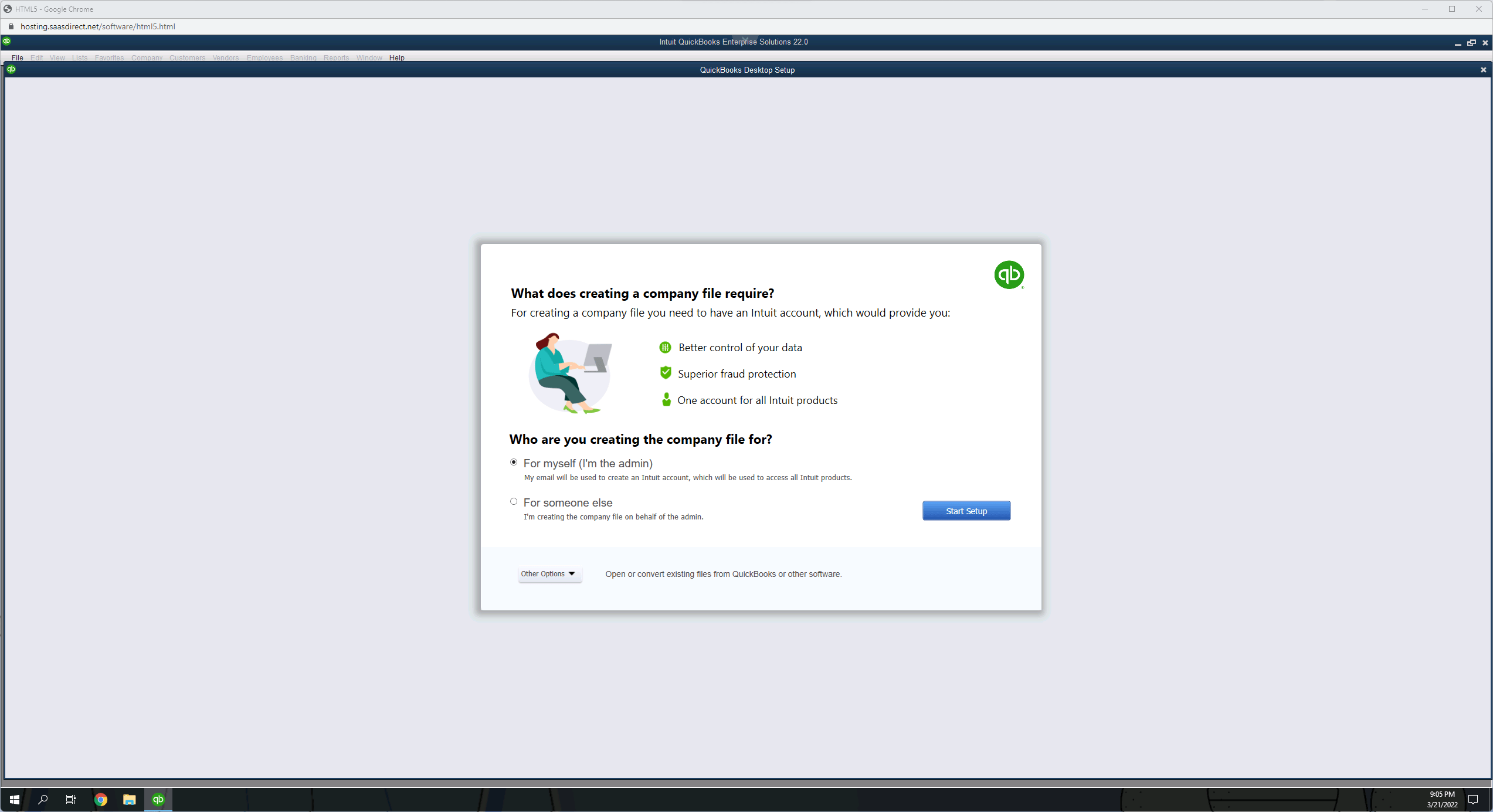Select the 'For myself (I'm the admin)' radio button
The width and height of the screenshot is (1493, 812).
514,463
